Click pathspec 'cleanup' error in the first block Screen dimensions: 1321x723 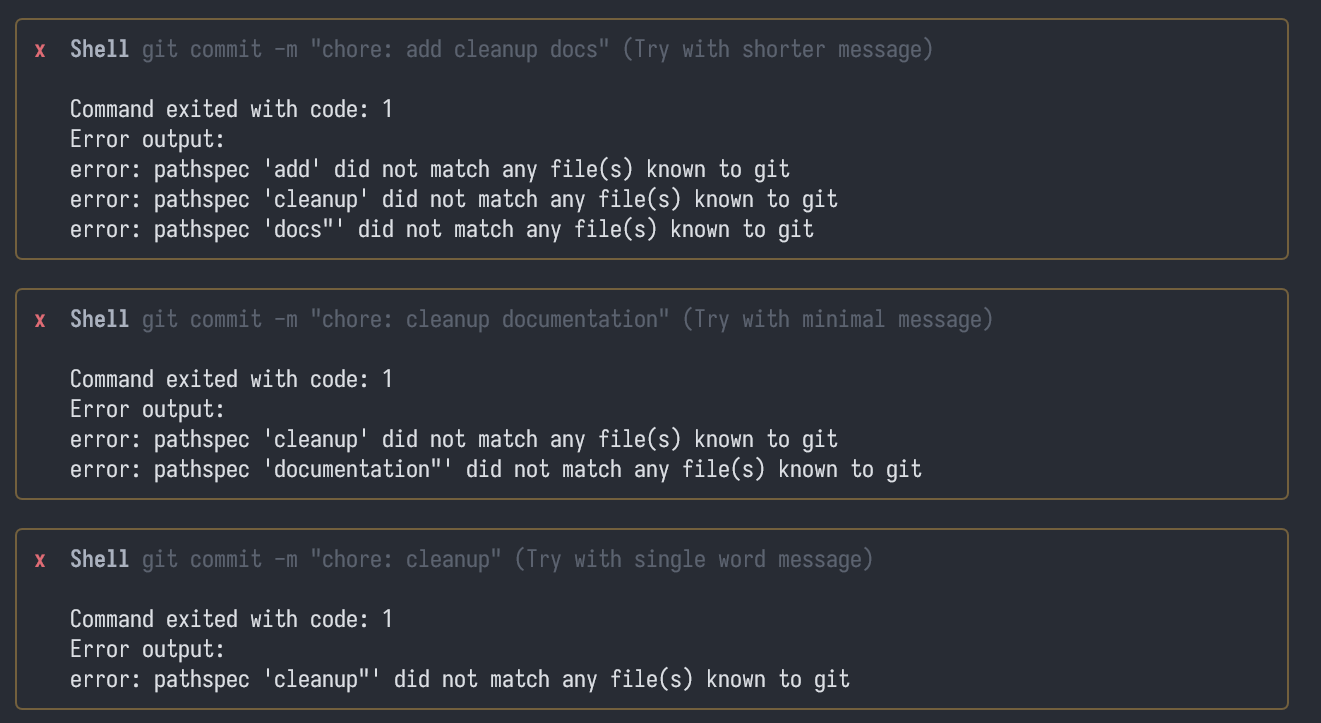click(454, 199)
